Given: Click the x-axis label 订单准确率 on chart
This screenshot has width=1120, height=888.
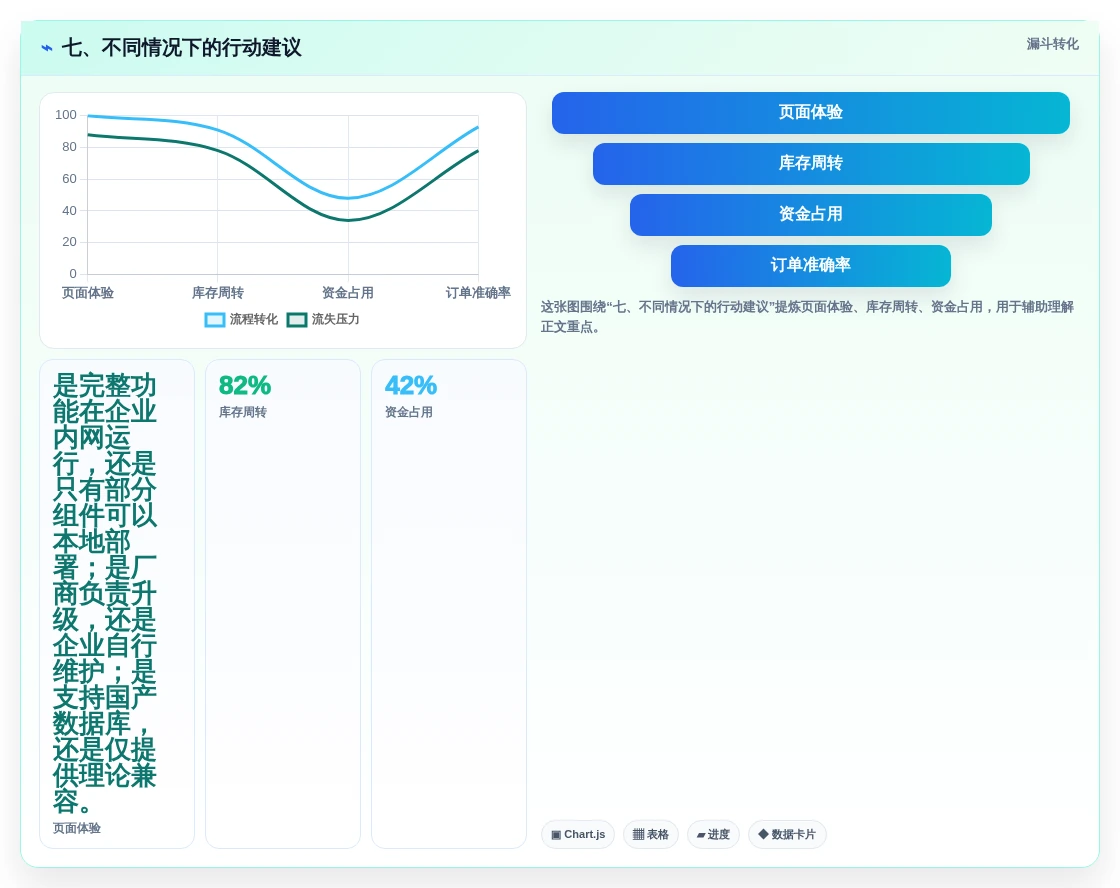Looking at the screenshot, I should pyautogui.click(x=478, y=293).
